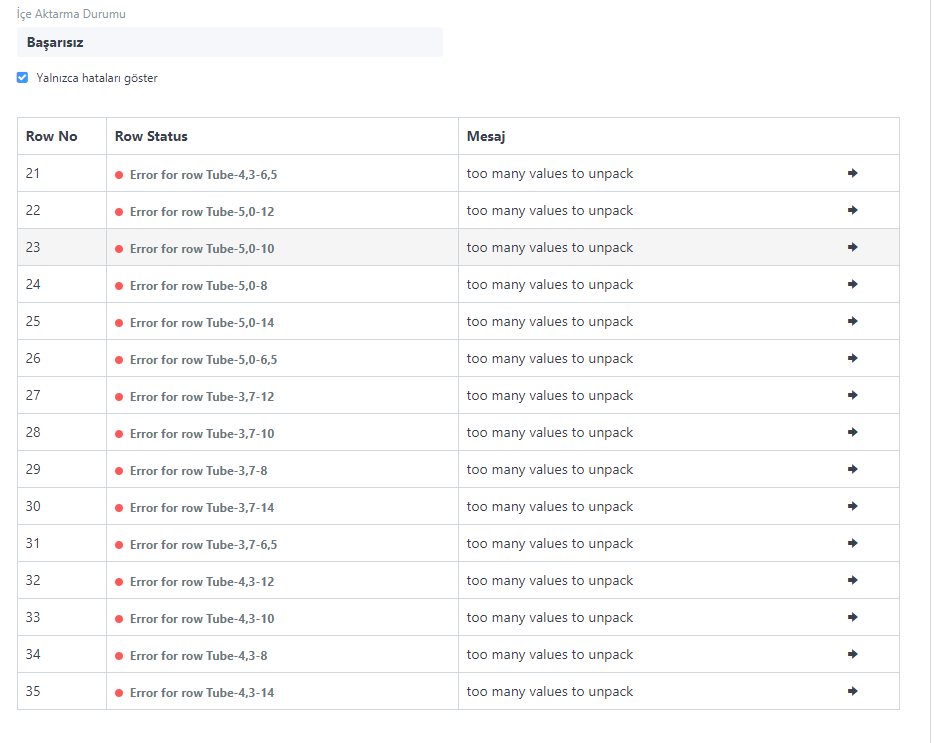Screen dimensions: 943x743
Task: Open the detail arrow for row 21
Action: click(x=852, y=173)
